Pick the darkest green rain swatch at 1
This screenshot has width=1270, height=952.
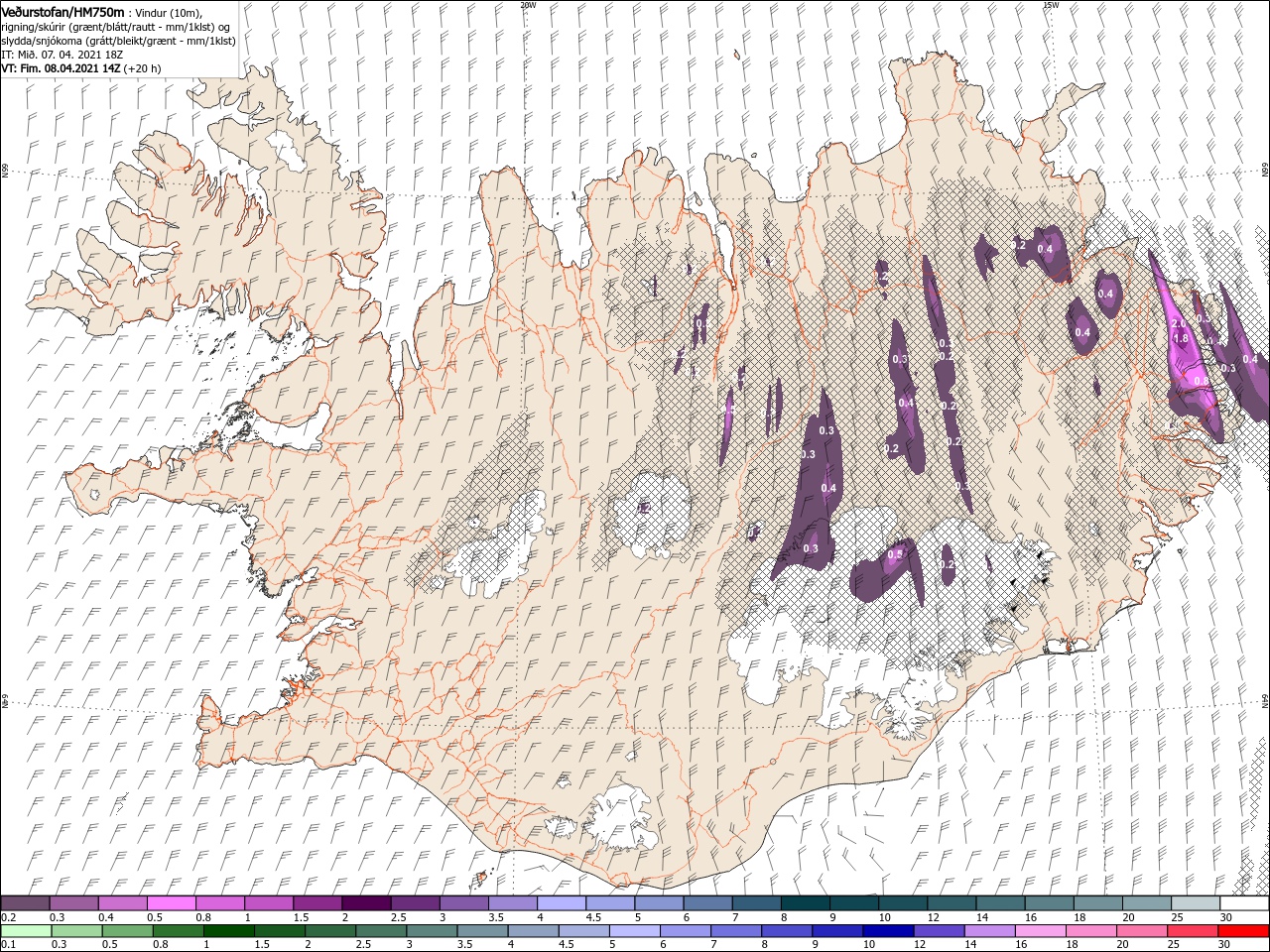[228, 930]
